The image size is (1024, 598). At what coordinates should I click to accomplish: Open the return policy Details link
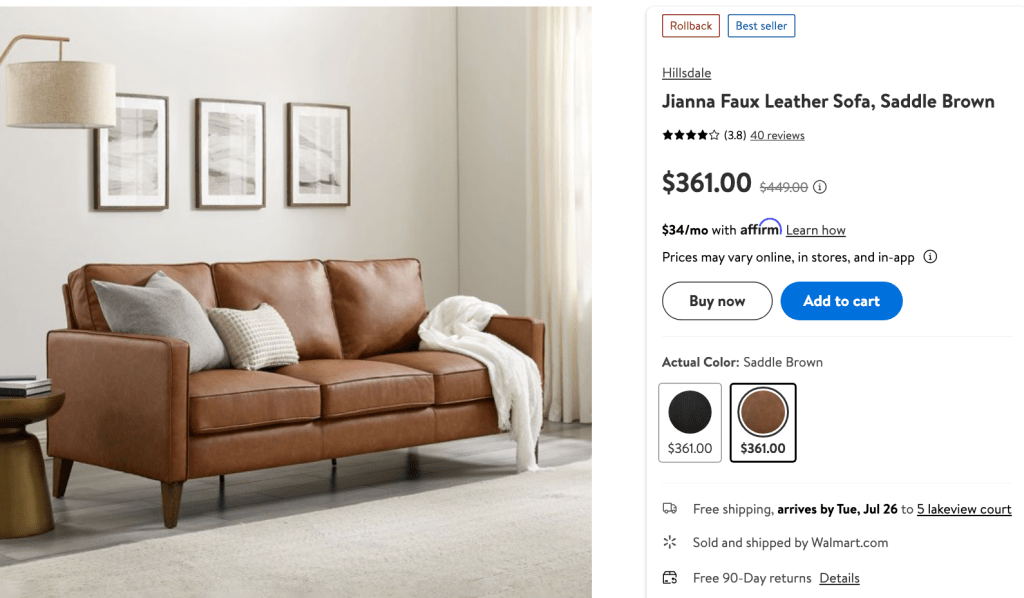coord(839,578)
